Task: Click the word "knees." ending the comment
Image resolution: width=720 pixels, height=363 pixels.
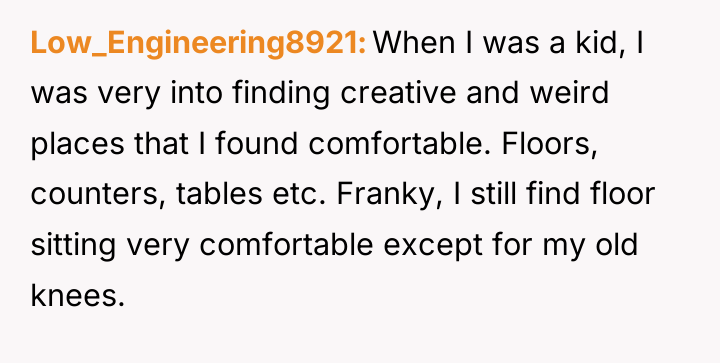Action: 78,295
